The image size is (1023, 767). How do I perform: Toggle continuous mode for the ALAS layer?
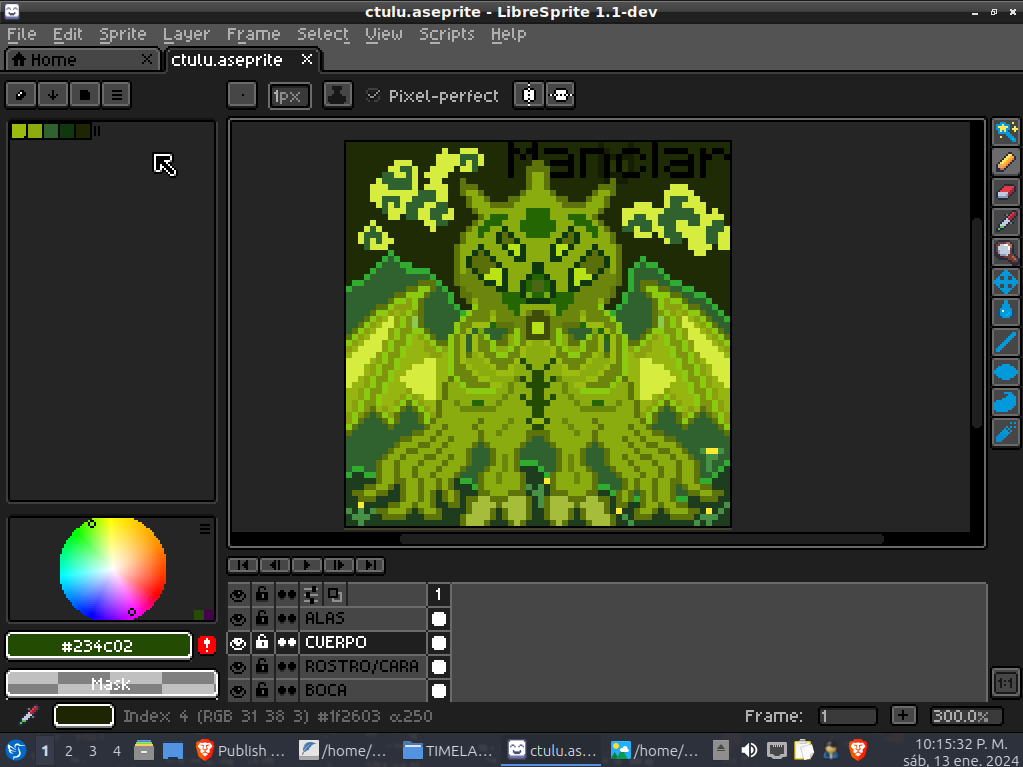pyautogui.click(x=286, y=618)
